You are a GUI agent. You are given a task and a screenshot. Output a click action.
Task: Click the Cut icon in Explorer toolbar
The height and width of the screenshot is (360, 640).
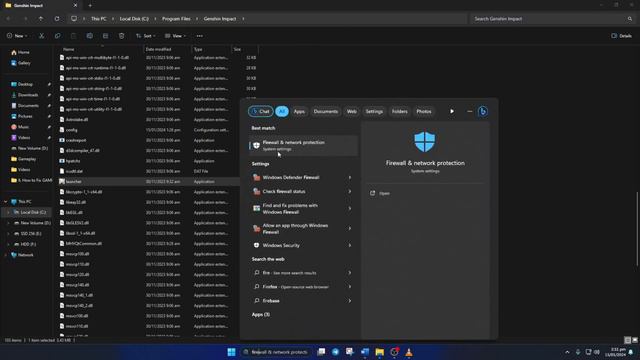pyautogui.click(x=42, y=36)
